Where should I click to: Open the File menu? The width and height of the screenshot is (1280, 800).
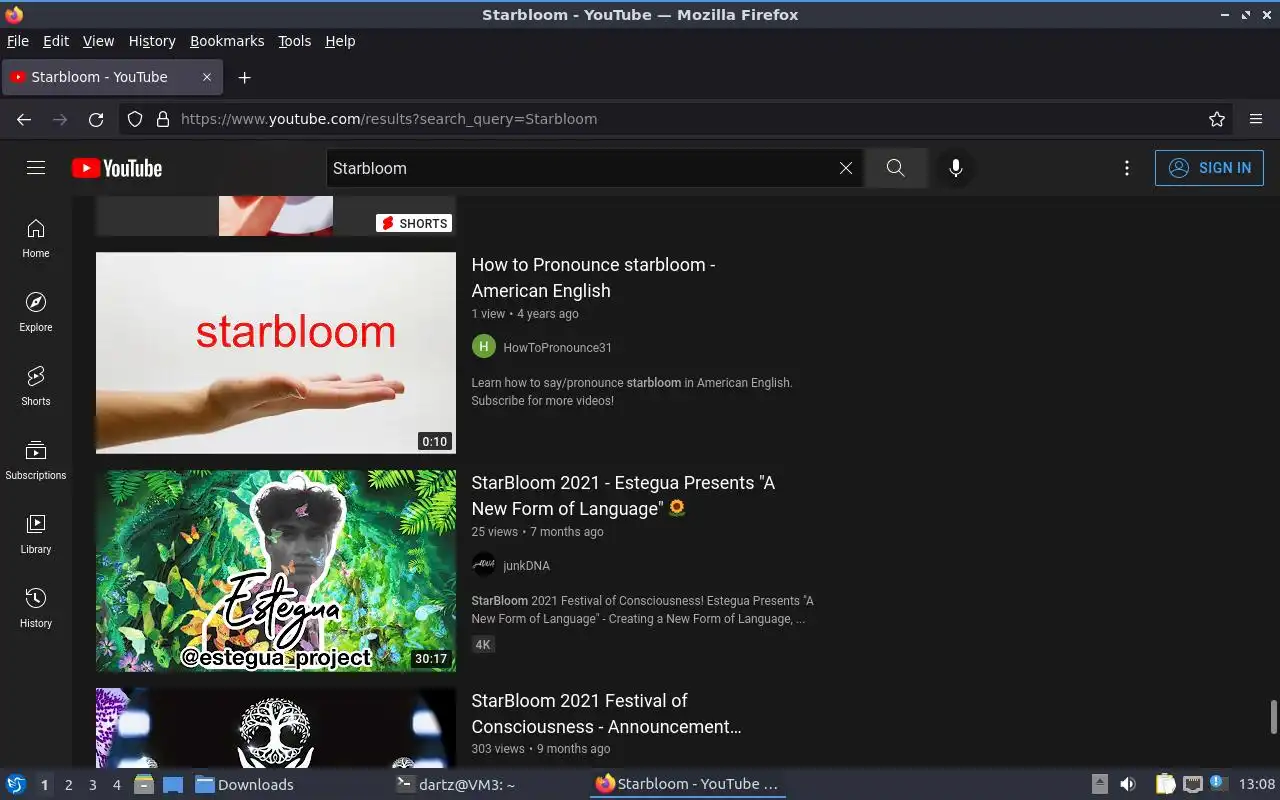(18, 41)
